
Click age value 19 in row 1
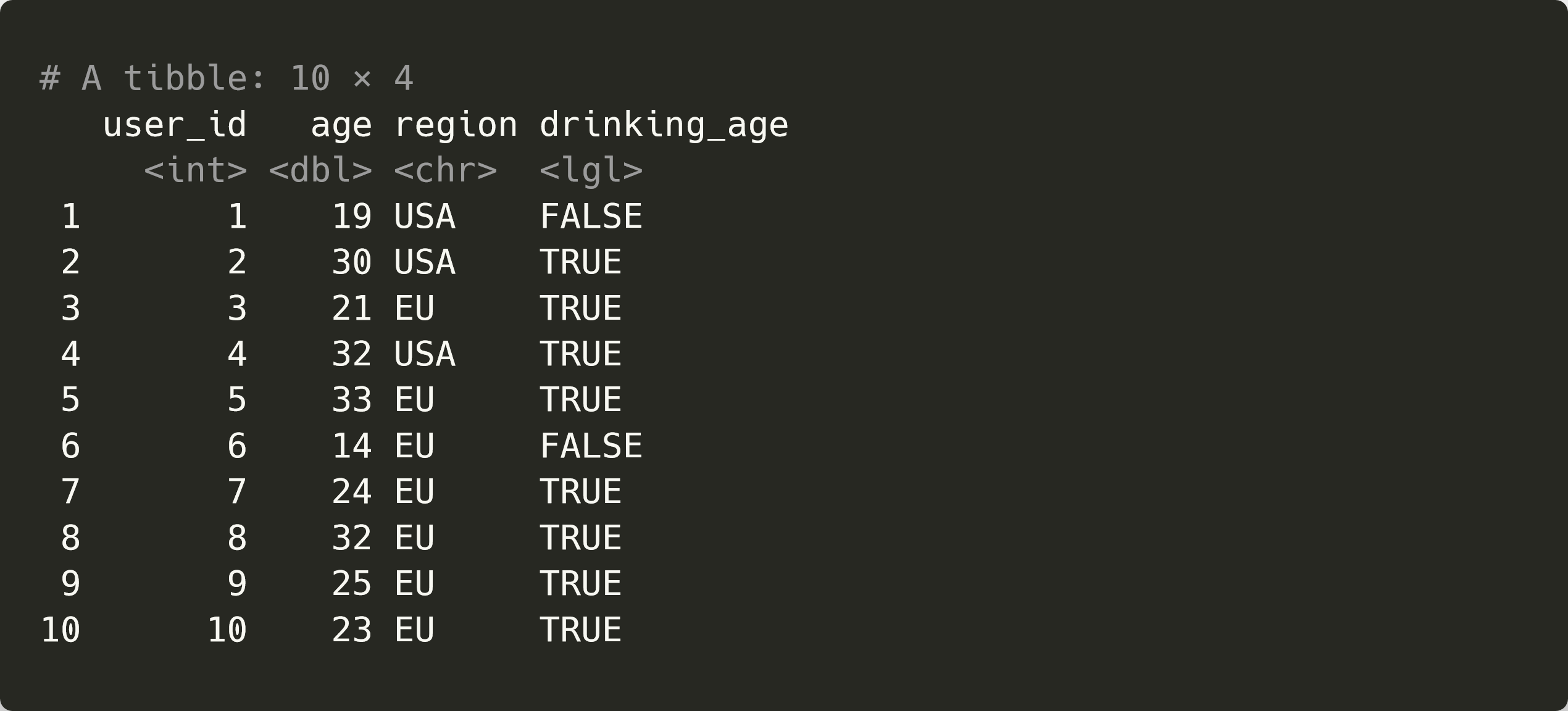pyautogui.click(x=352, y=217)
